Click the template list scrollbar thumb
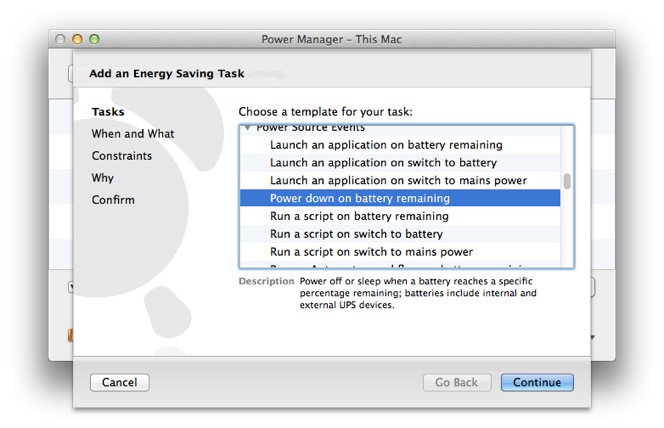 (x=567, y=181)
